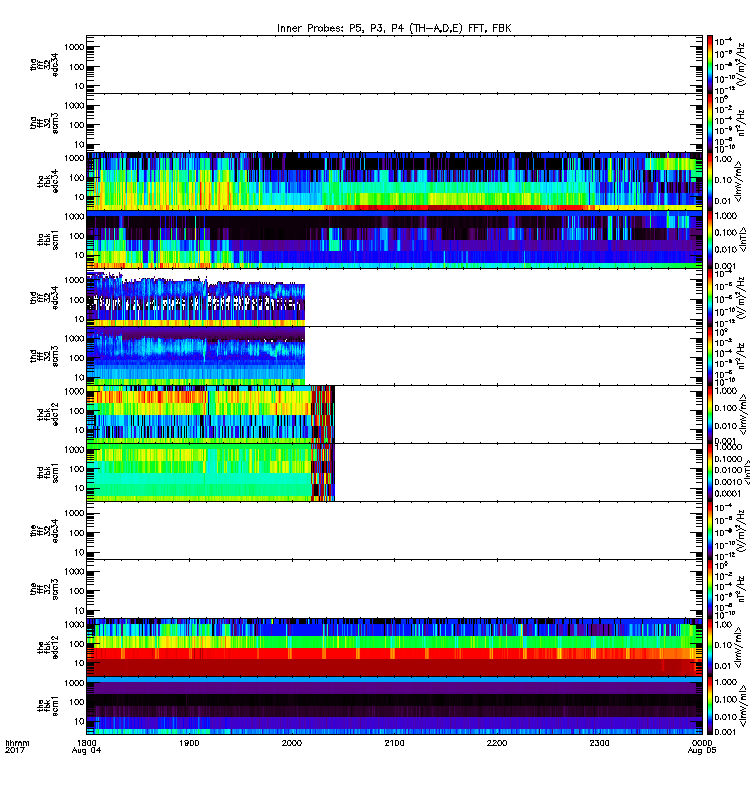Click the thd fff 32 scm3 spectrogram data
Image resolution: width=750 pixels, height=800 pixels.
pyautogui.click(x=196, y=356)
